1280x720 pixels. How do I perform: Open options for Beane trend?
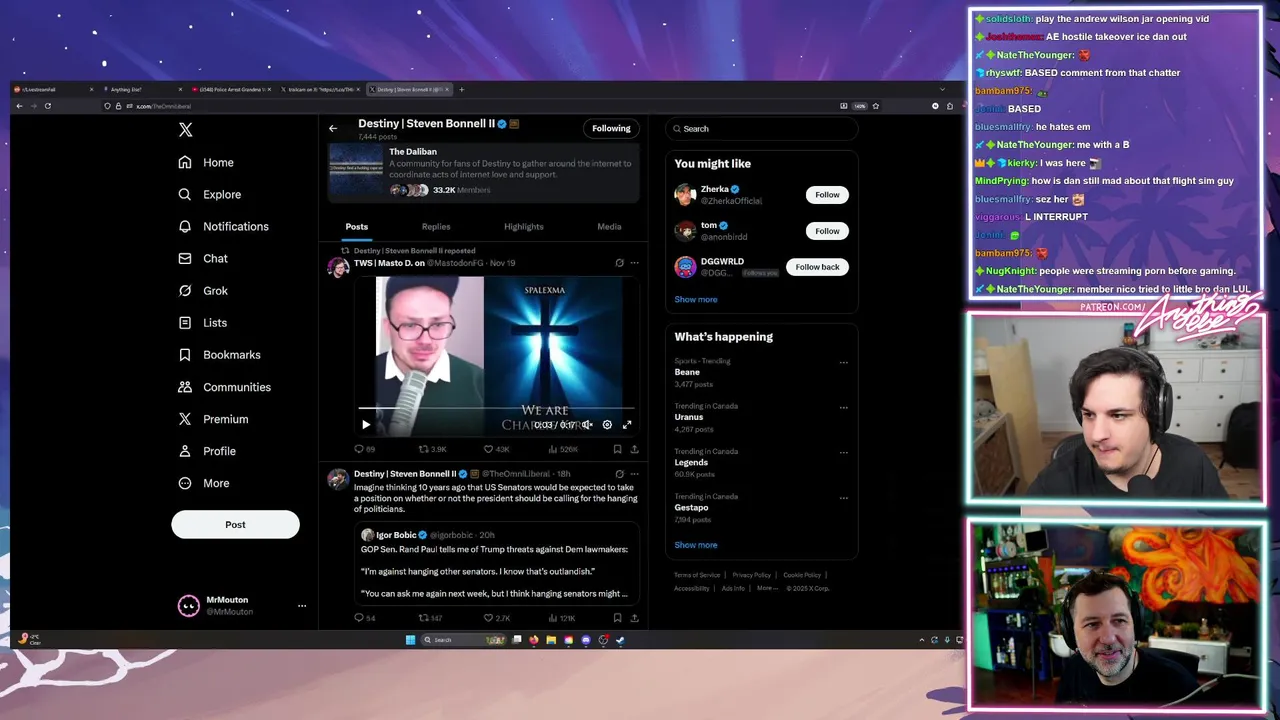tap(843, 363)
